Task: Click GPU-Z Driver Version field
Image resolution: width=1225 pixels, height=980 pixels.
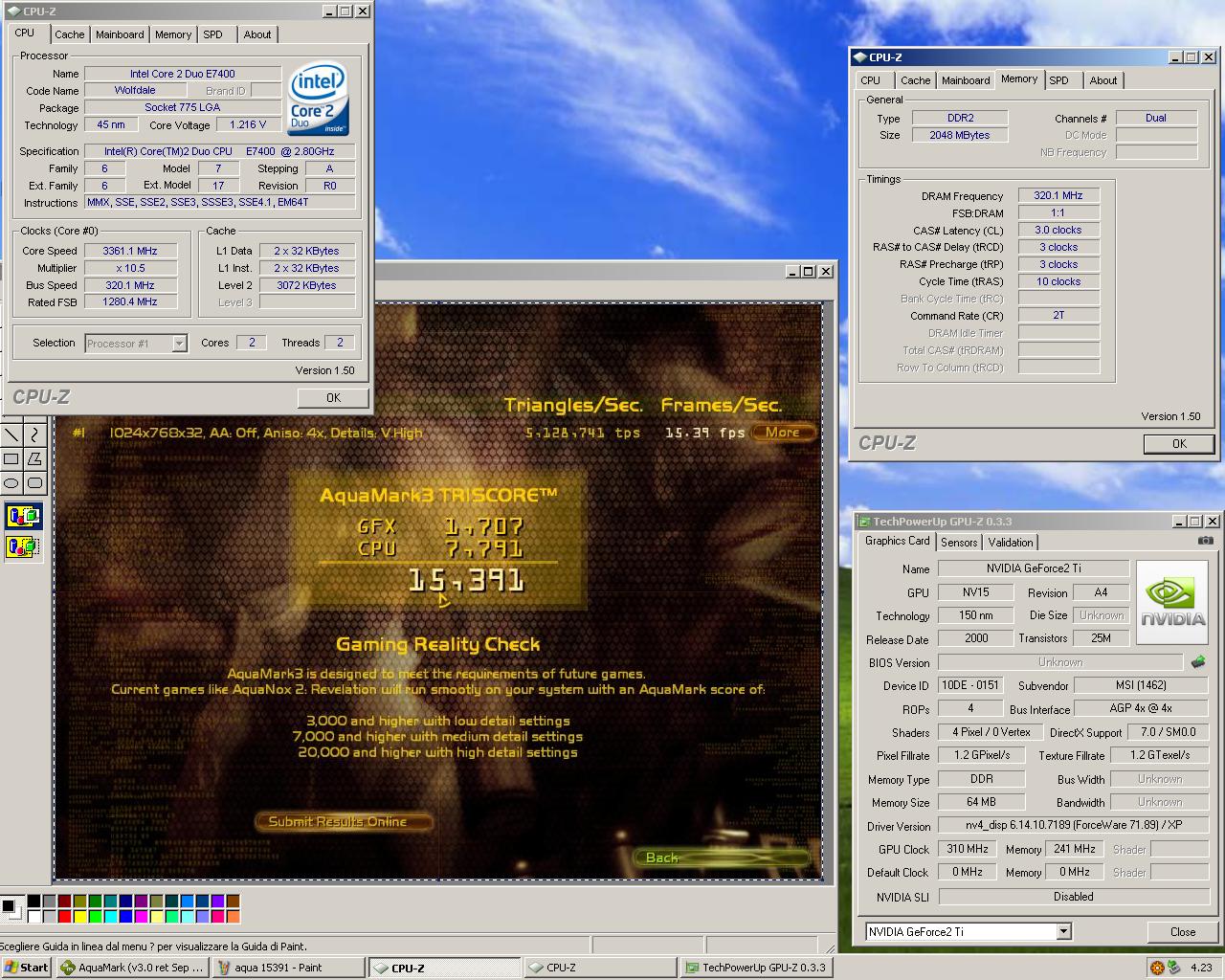Action: 1073,825
